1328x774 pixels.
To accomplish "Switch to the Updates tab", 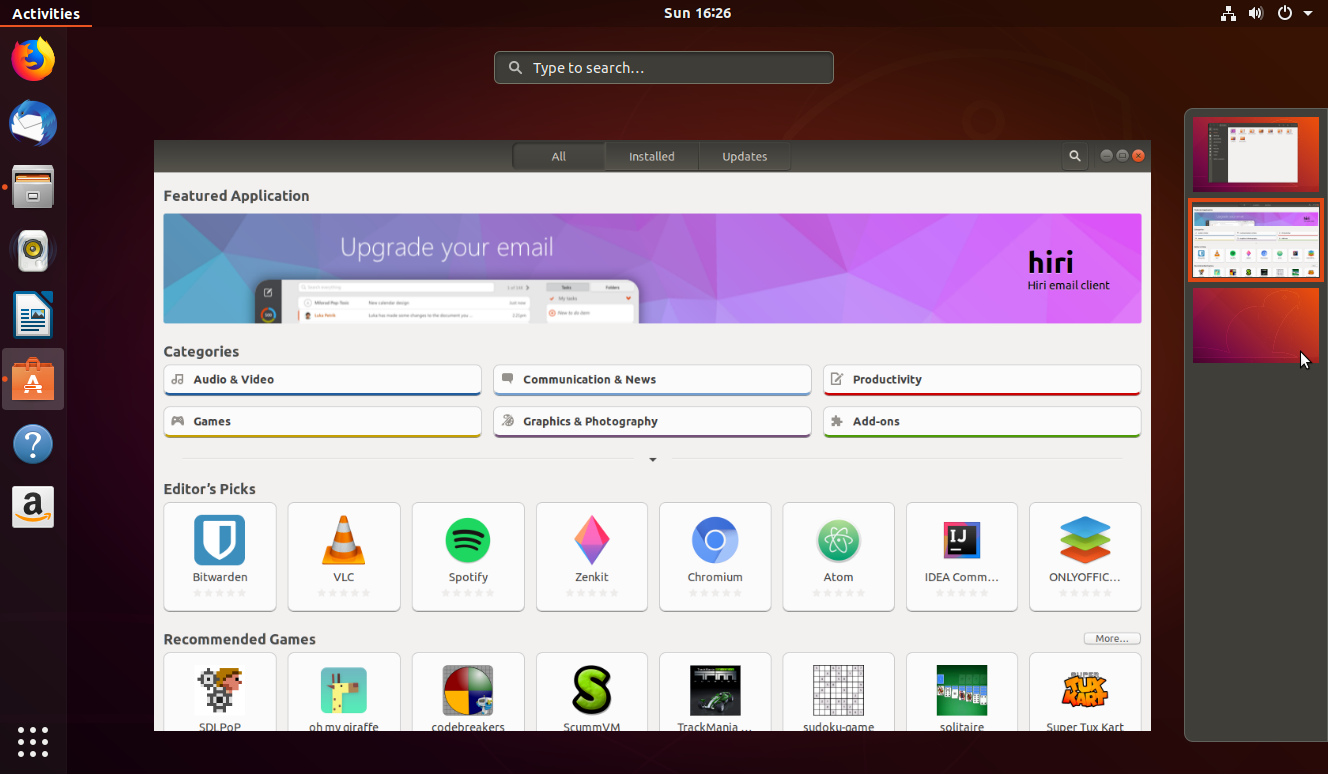I will (x=744, y=156).
